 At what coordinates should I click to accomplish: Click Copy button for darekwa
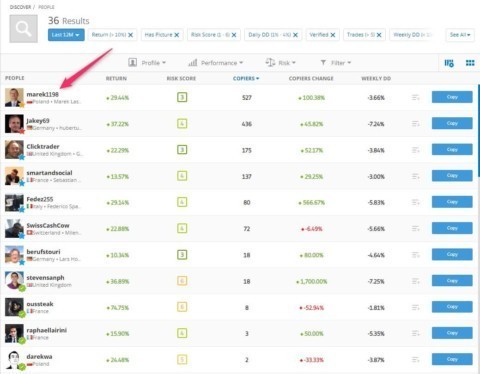click(x=452, y=359)
